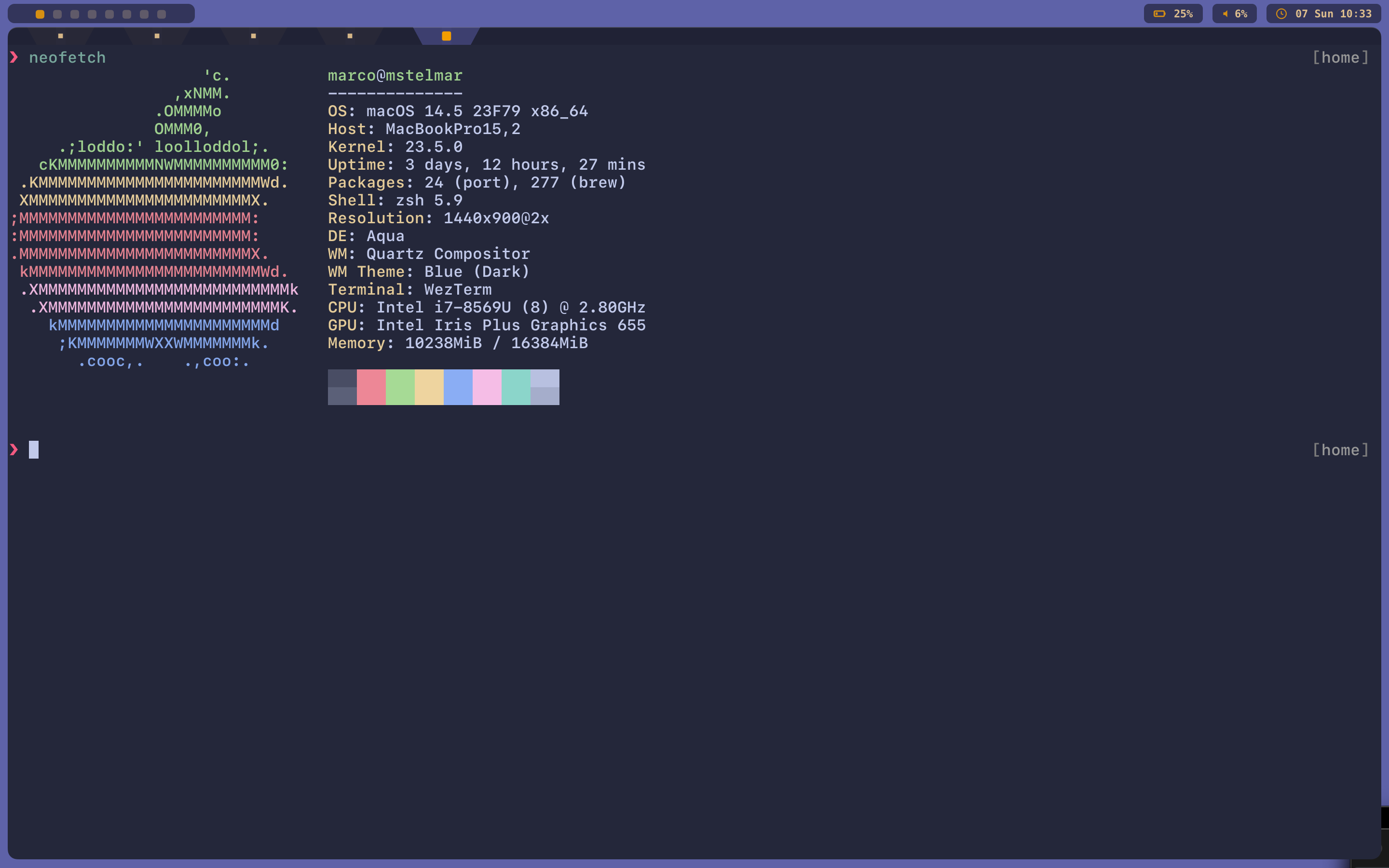Click the Host: MacBookPro15,2 line
This screenshot has width=1389, height=868.
[x=424, y=129]
